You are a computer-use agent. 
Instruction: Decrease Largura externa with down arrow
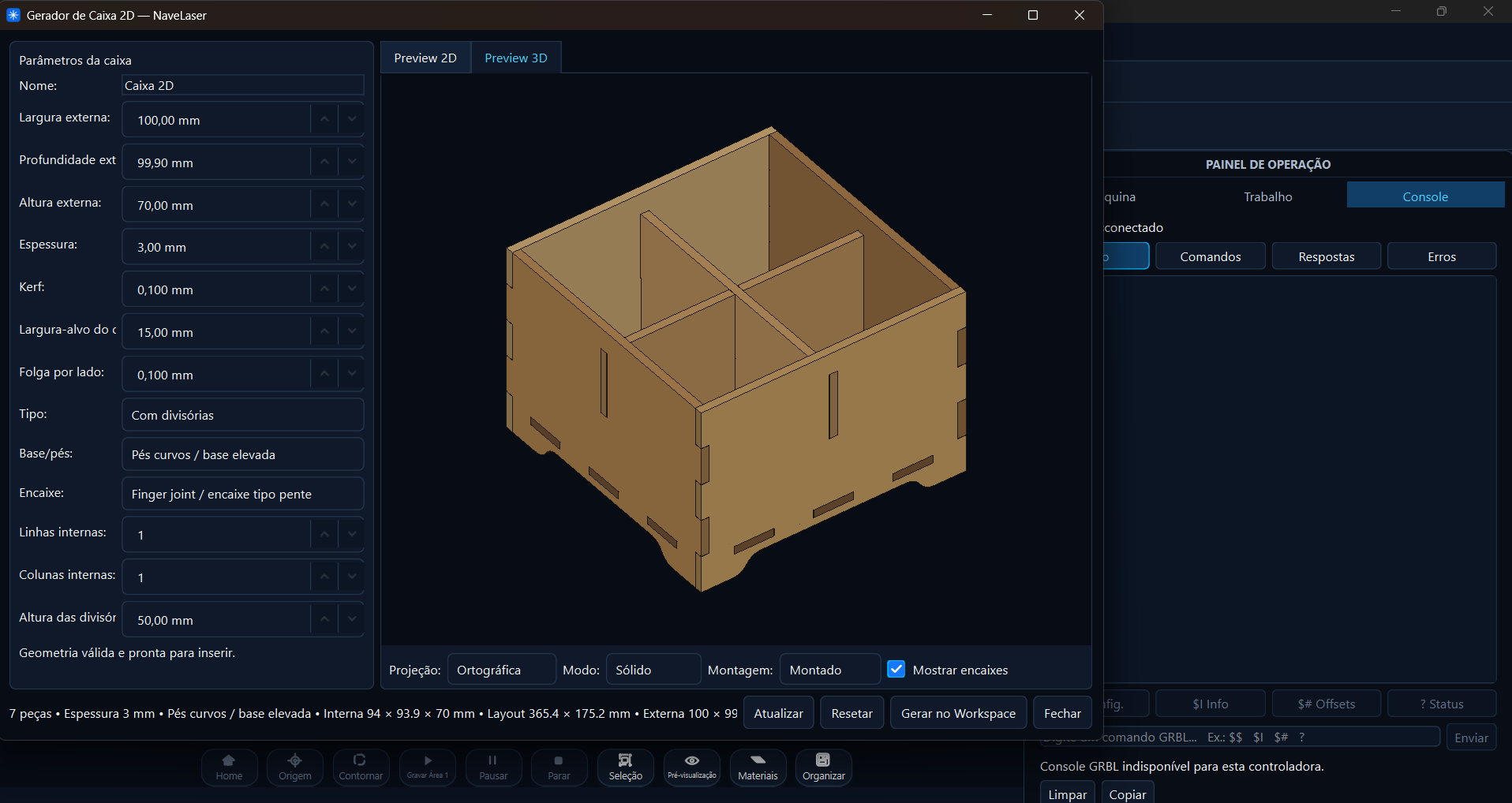[352, 120]
